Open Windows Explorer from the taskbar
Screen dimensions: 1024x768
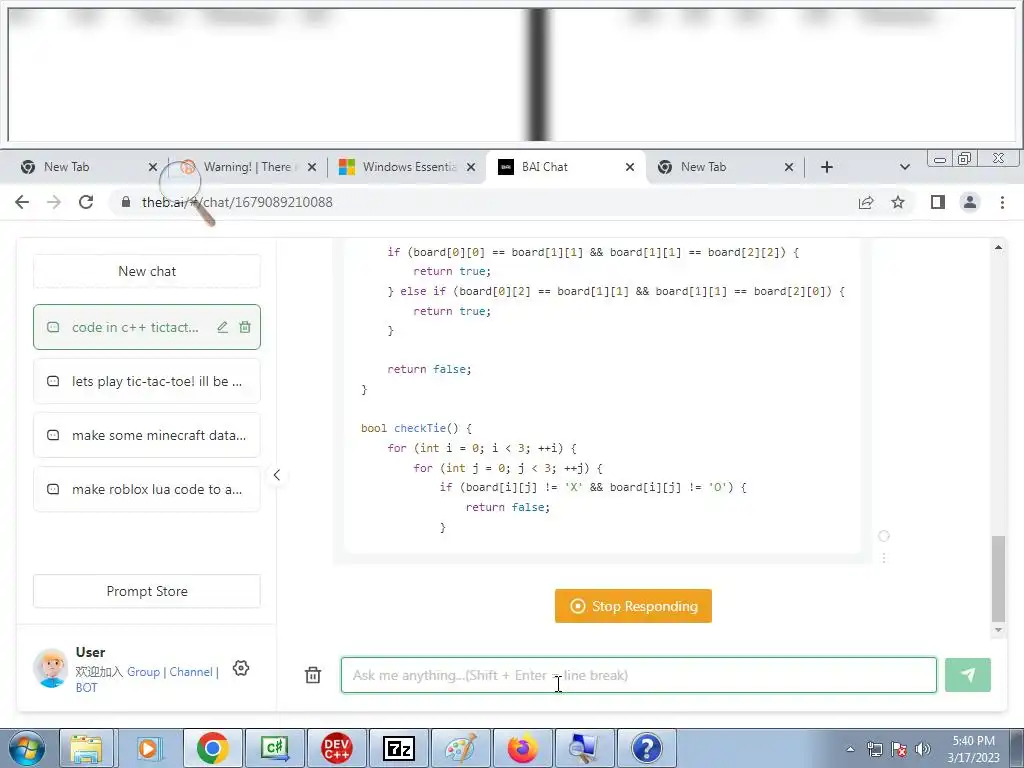[x=86, y=748]
